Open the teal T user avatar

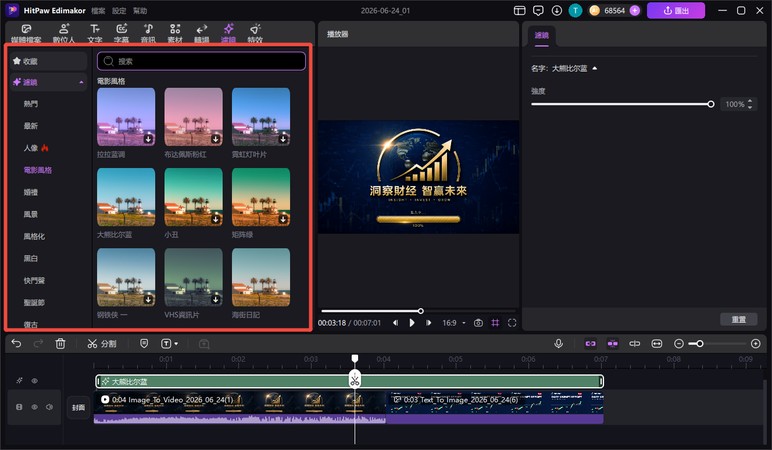pyautogui.click(x=575, y=10)
